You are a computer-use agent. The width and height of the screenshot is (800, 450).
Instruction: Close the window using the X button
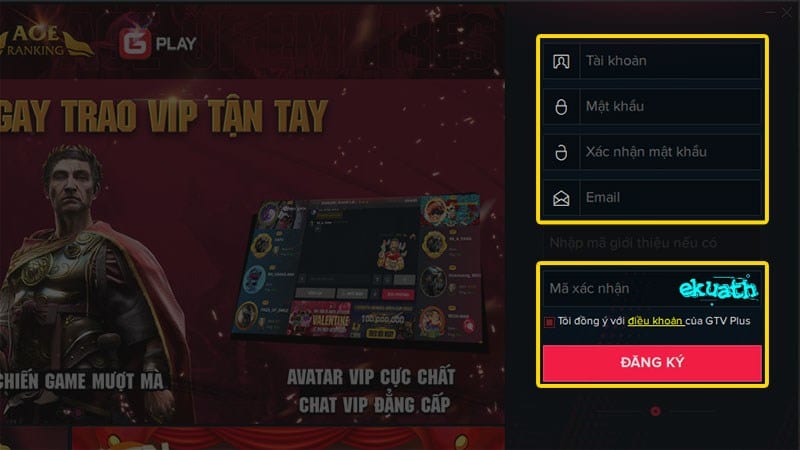point(786,13)
